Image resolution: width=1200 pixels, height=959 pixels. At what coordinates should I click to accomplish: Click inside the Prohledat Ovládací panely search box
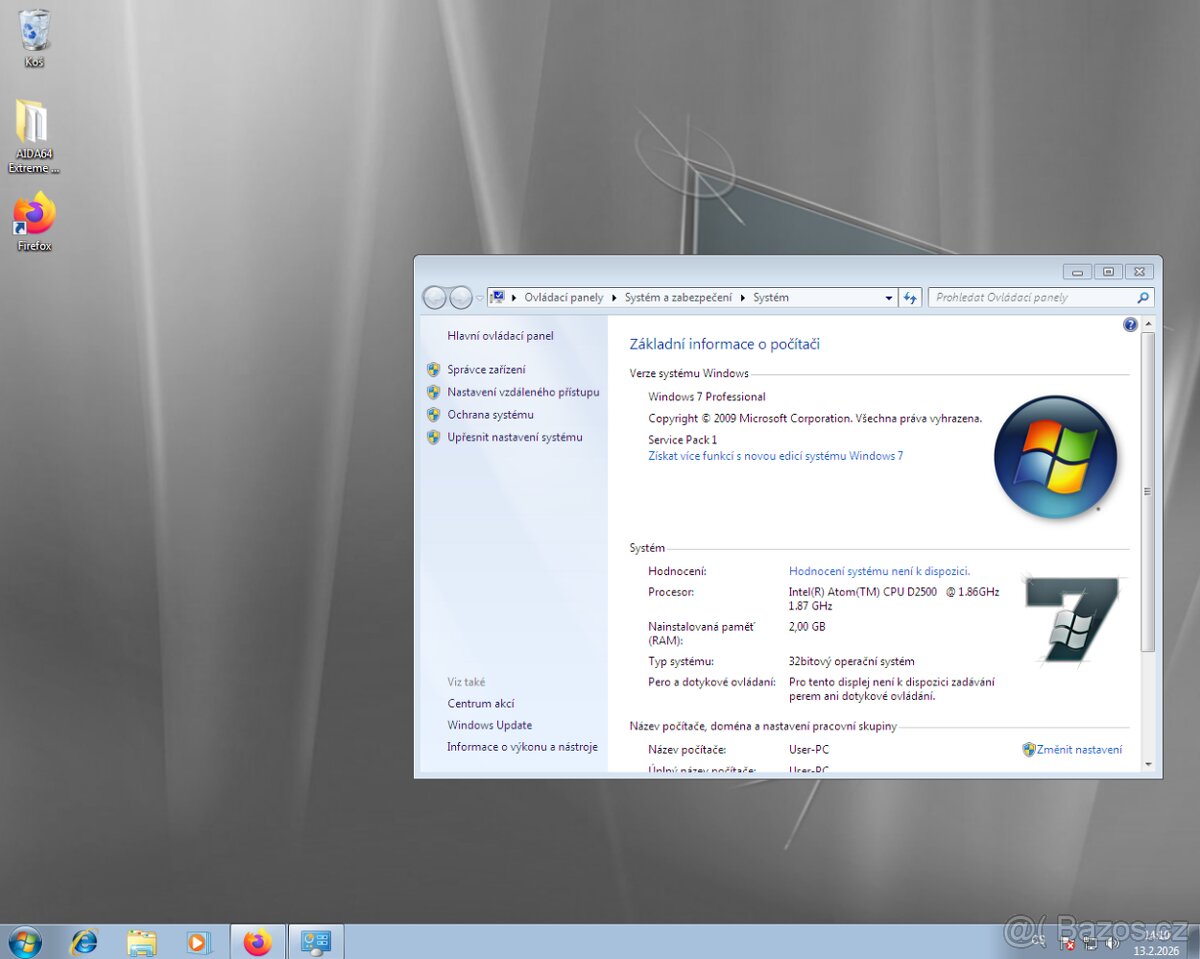[1030, 297]
